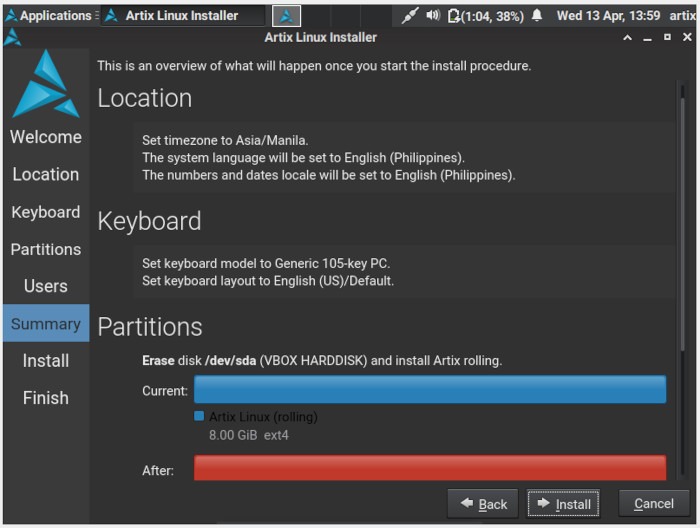Click the Back button
This screenshot has width=700, height=528.
pos(483,504)
